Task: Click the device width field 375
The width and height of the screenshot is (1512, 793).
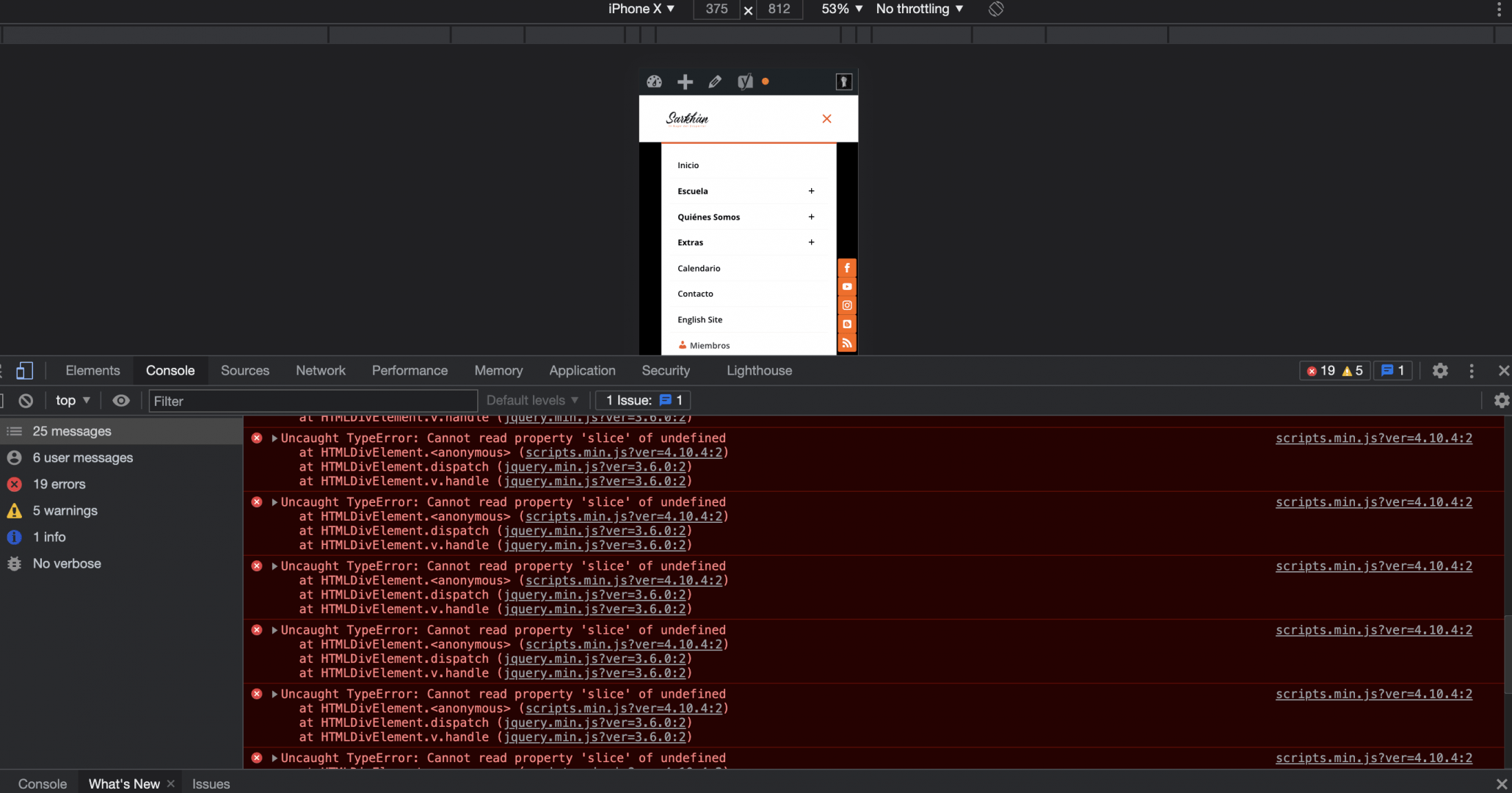Action: (x=716, y=9)
